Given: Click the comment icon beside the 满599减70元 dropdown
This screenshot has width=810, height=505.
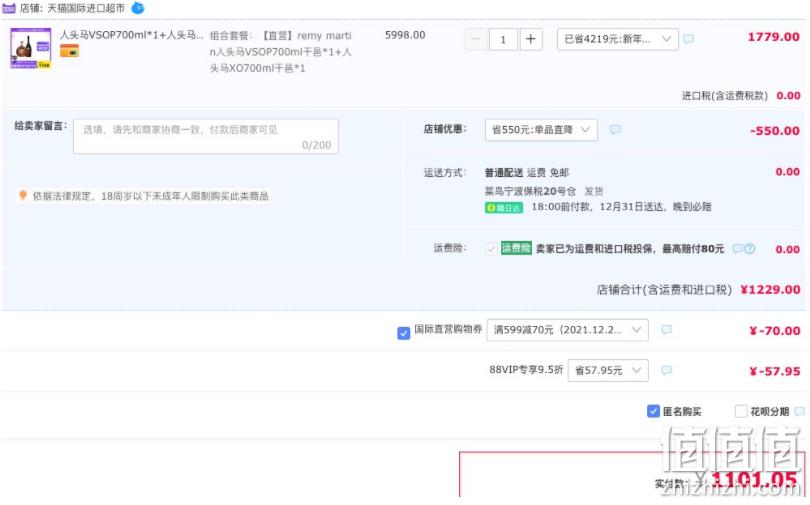Looking at the screenshot, I should pos(666,329).
